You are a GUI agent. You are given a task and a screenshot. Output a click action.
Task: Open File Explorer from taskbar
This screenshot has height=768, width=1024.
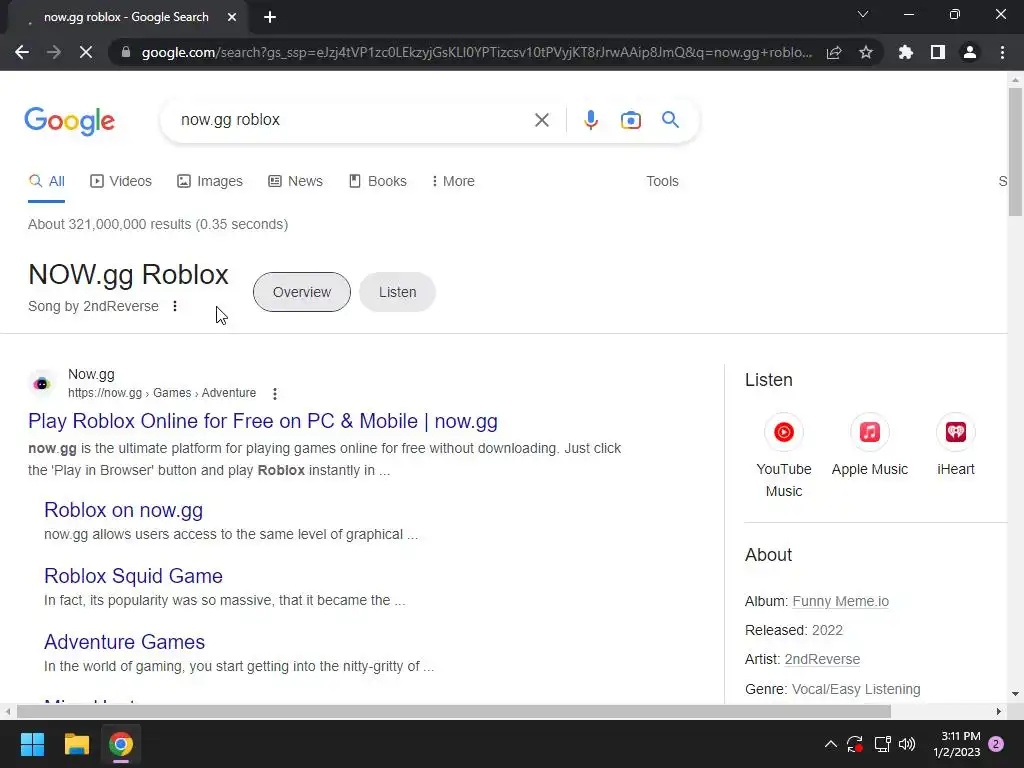pyautogui.click(x=76, y=744)
